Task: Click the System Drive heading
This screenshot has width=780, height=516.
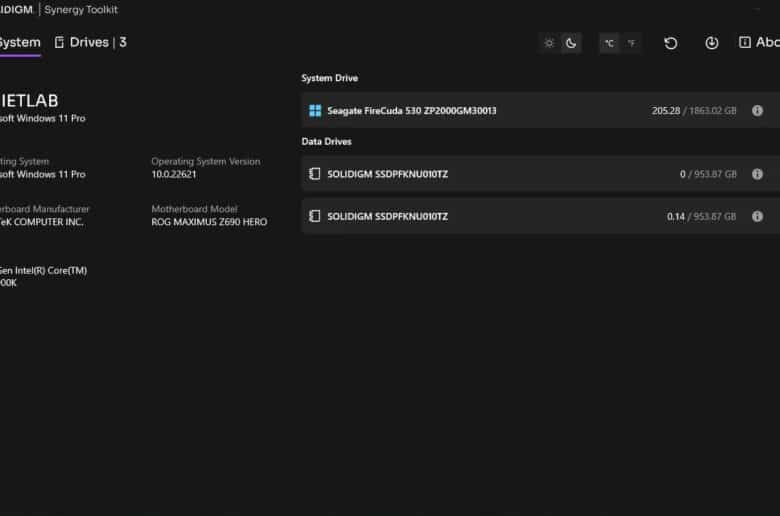Action: (x=329, y=78)
